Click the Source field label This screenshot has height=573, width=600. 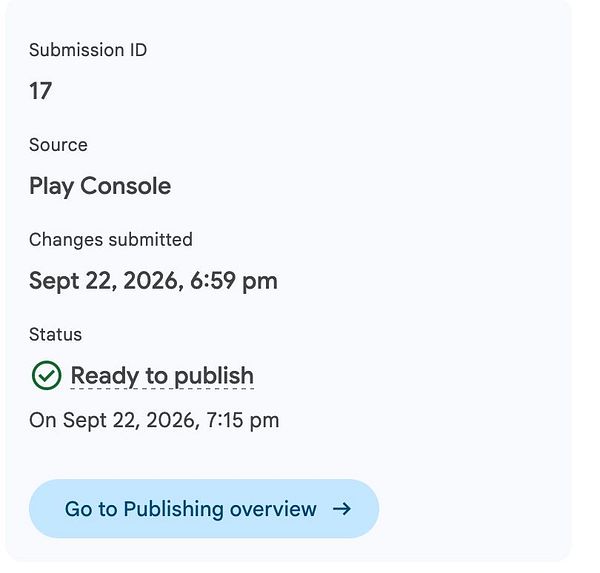click(x=58, y=145)
